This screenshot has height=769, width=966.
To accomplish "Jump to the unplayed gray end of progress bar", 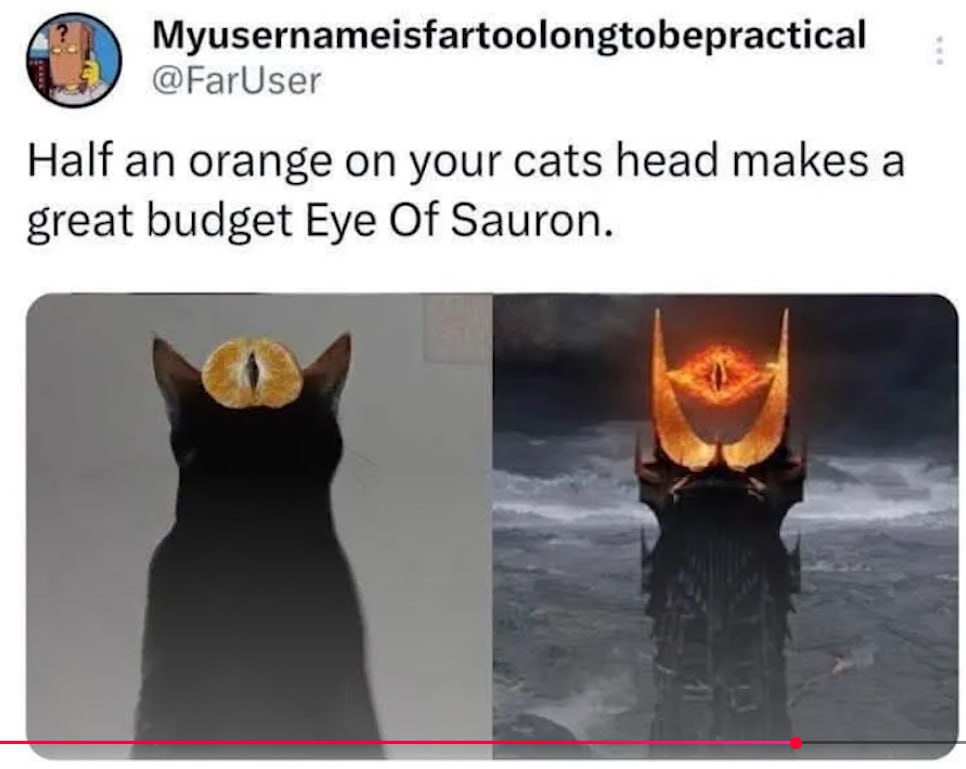I will 883,743.
